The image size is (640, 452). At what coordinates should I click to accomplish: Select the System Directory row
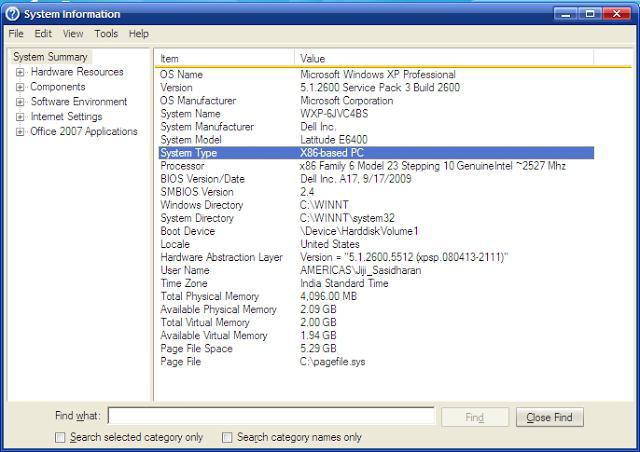(376, 218)
